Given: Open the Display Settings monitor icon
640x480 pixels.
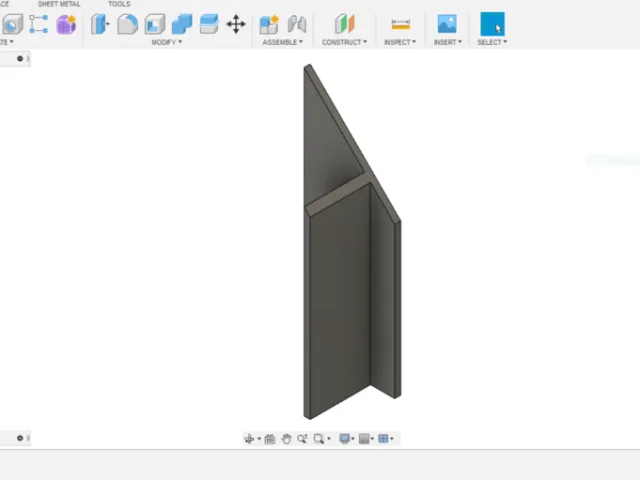Looking at the screenshot, I should click(x=345, y=439).
